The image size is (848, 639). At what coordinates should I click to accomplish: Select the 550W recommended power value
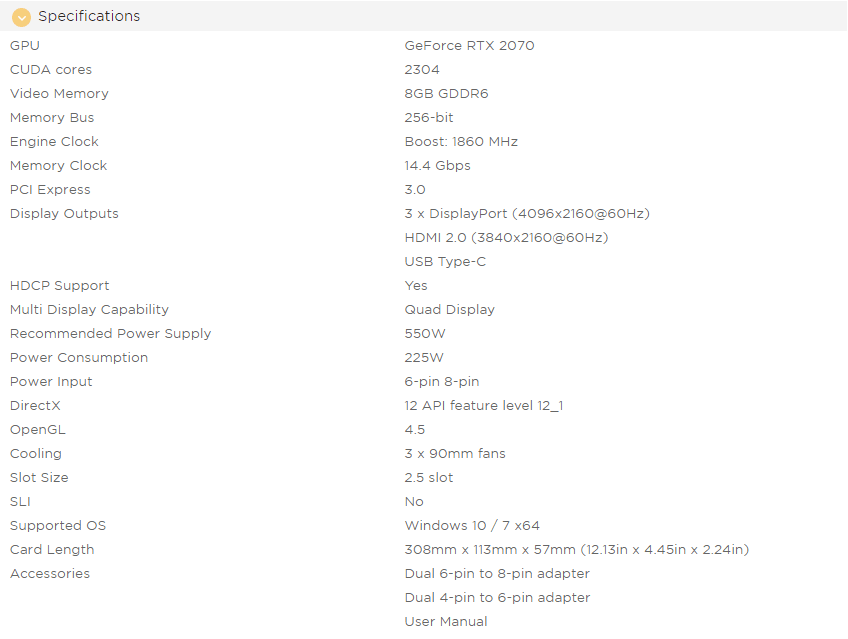pos(425,334)
